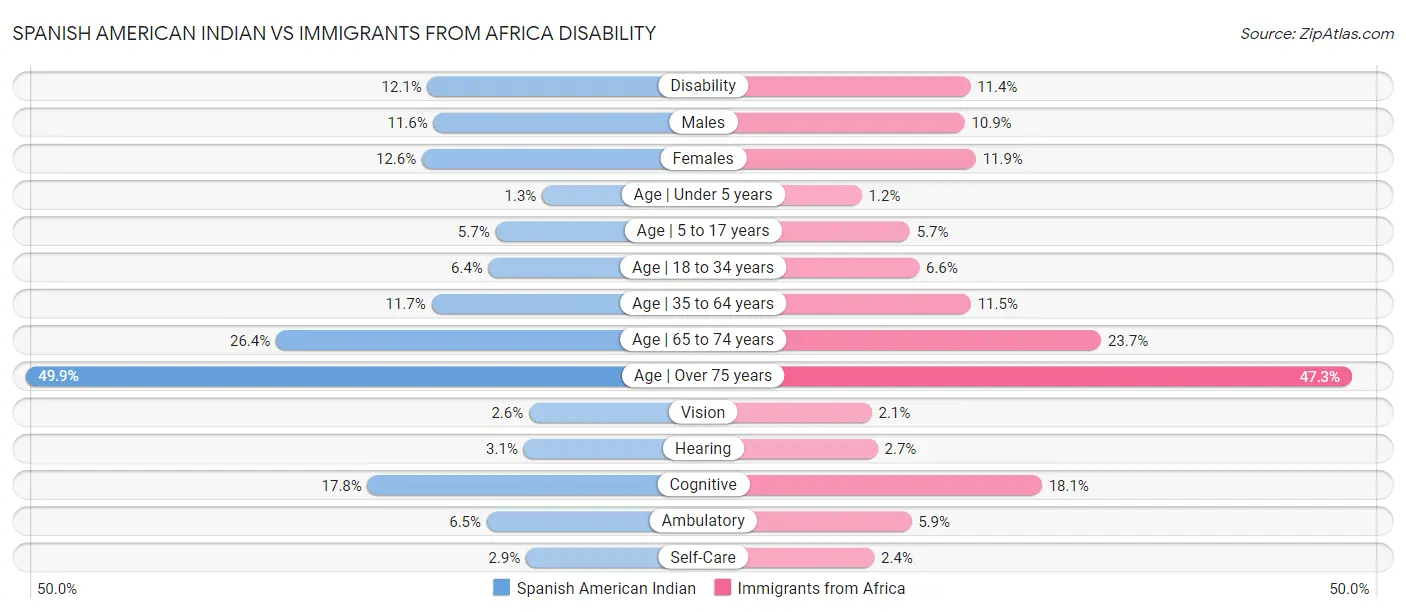Select the Males category label
Viewport: 1406px width, 612px height.
pos(703,122)
